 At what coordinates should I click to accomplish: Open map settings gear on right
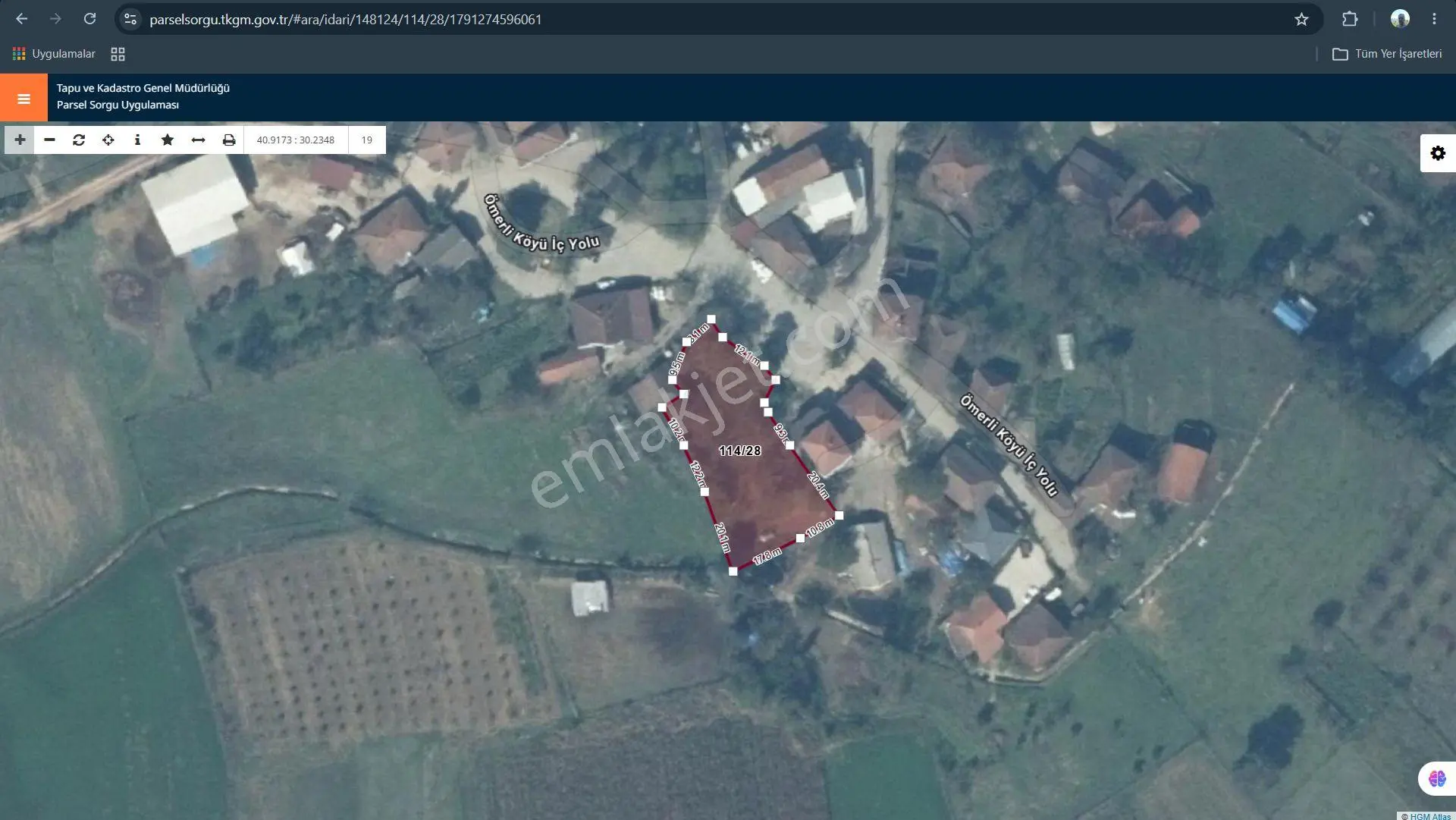point(1438,153)
